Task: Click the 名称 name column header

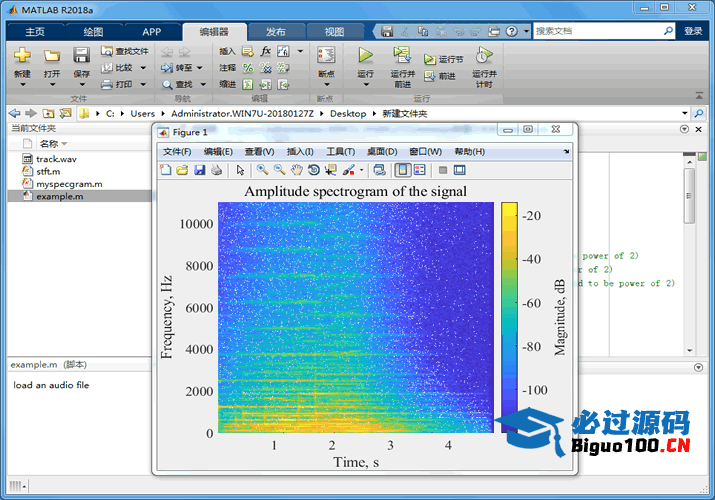Action: click(x=49, y=144)
